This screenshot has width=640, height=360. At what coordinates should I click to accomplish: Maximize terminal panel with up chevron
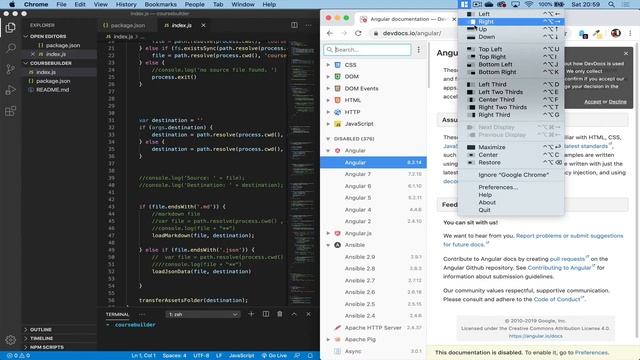point(294,314)
